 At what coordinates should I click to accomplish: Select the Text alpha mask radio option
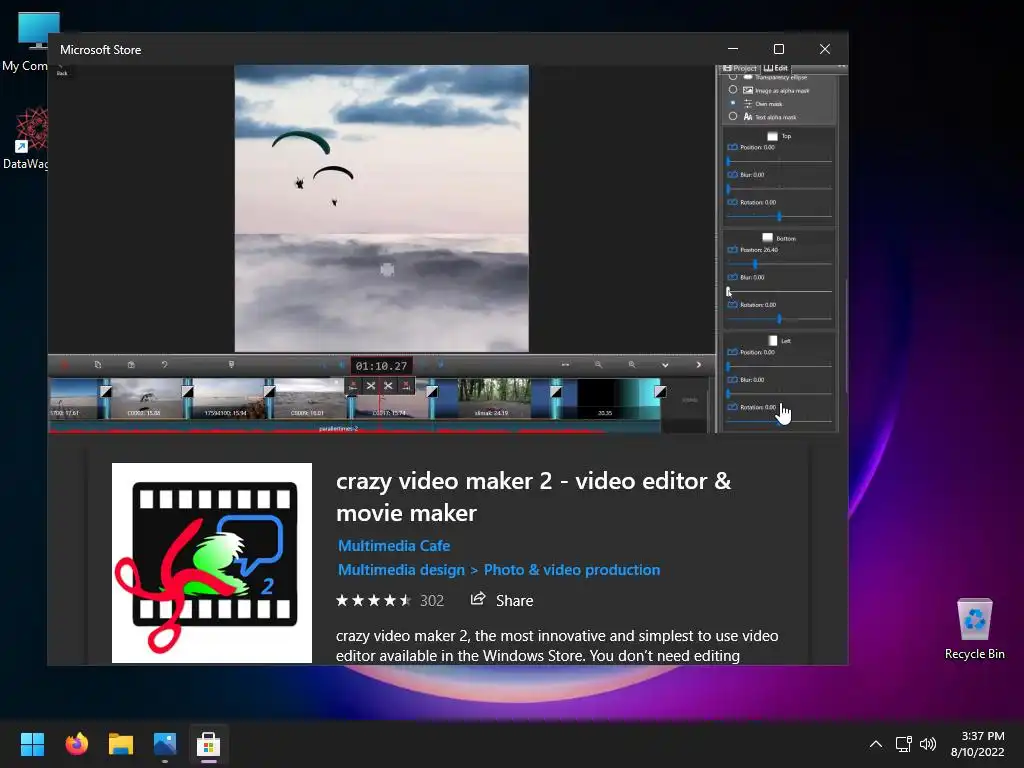(733, 116)
